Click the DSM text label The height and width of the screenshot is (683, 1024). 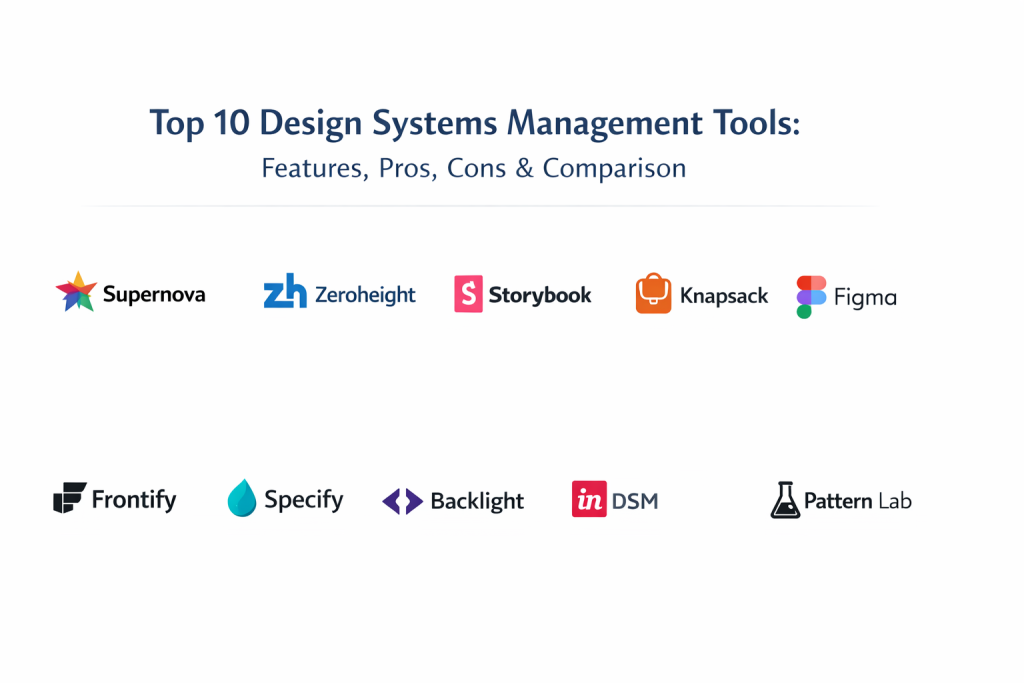636,500
